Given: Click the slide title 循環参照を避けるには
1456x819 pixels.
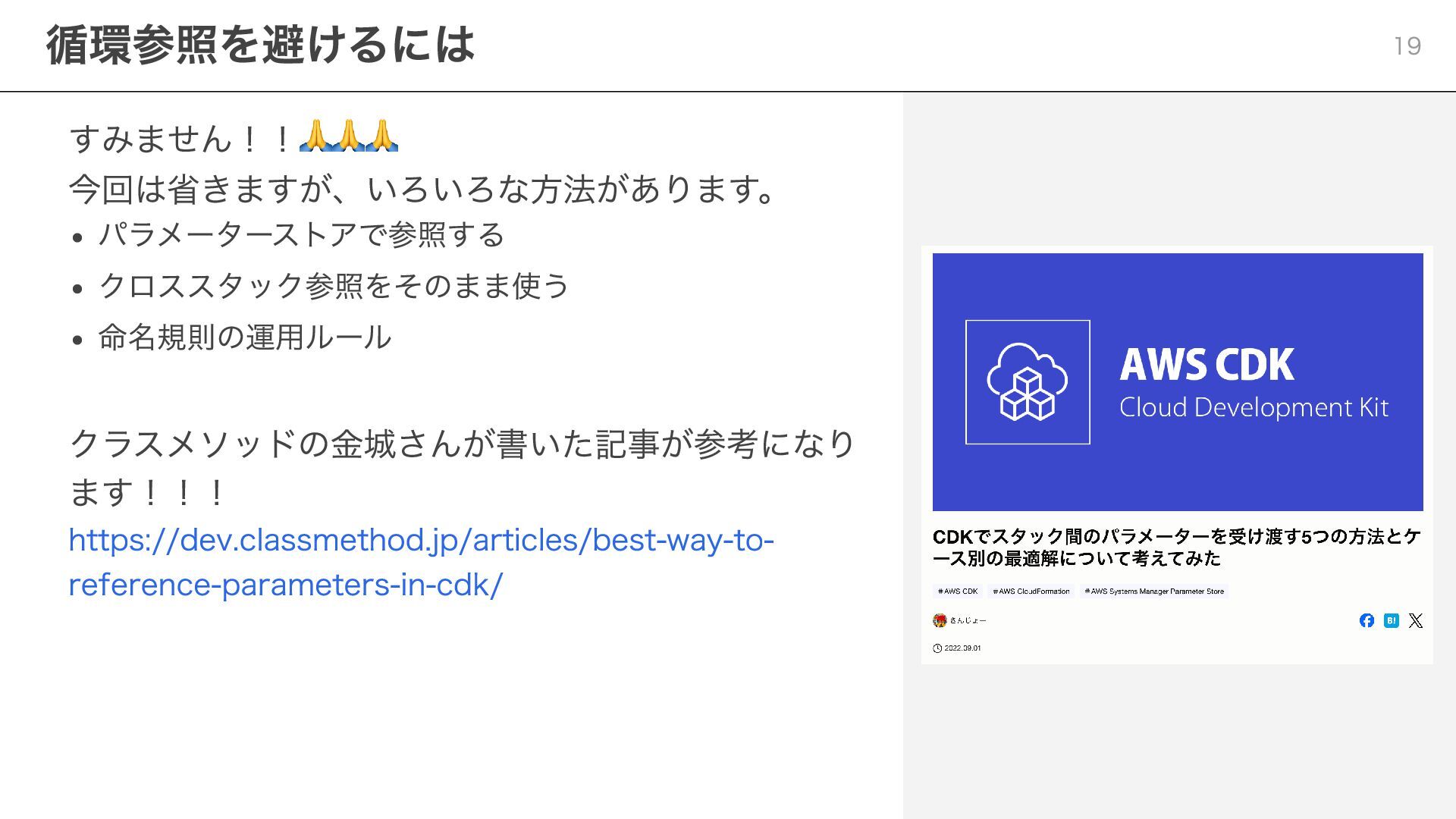Looking at the screenshot, I should 260,44.
